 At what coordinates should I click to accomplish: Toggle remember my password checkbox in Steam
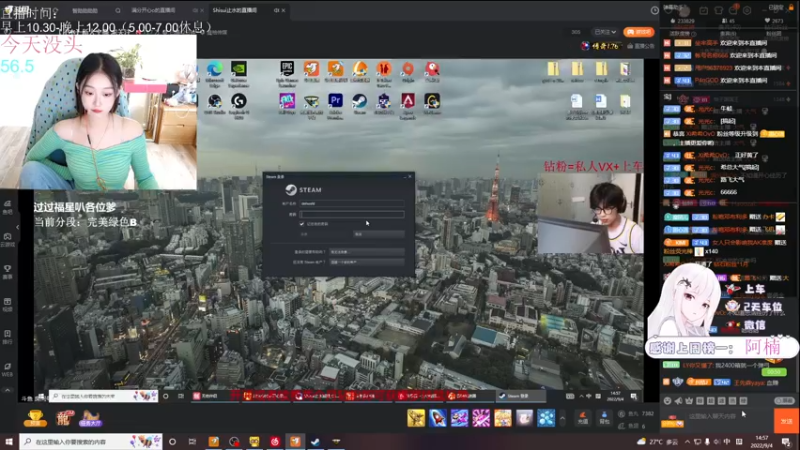(x=302, y=223)
